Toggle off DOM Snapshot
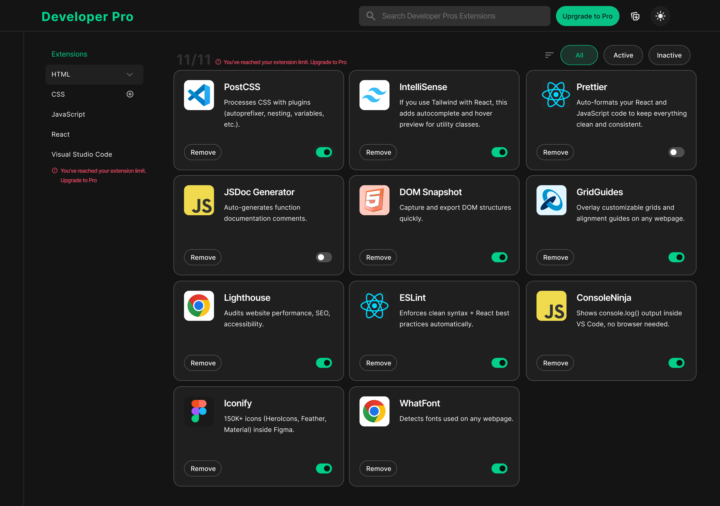 tap(499, 257)
